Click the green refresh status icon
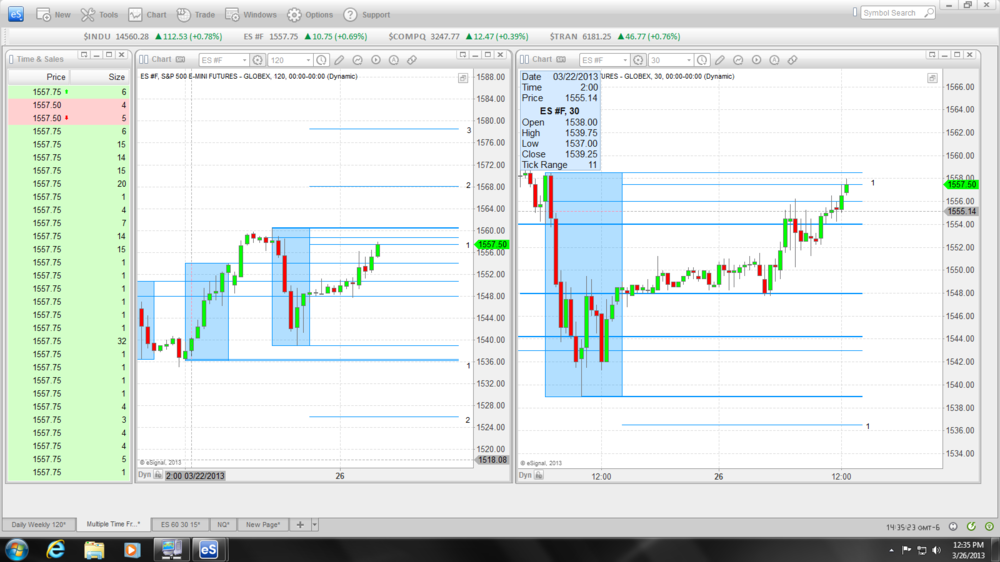Image resolution: width=1000 pixels, height=562 pixels. [x=971, y=526]
